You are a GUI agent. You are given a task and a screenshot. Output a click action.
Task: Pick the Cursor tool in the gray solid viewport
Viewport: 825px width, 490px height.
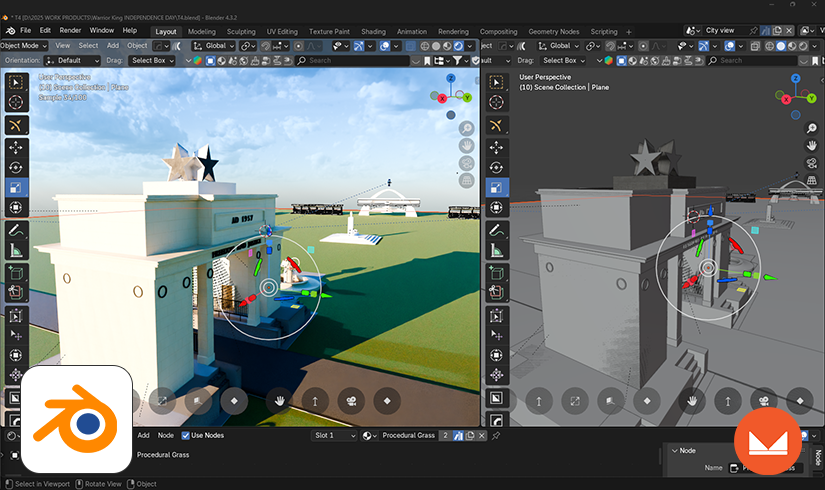pyautogui.click(x=495, y=102)
